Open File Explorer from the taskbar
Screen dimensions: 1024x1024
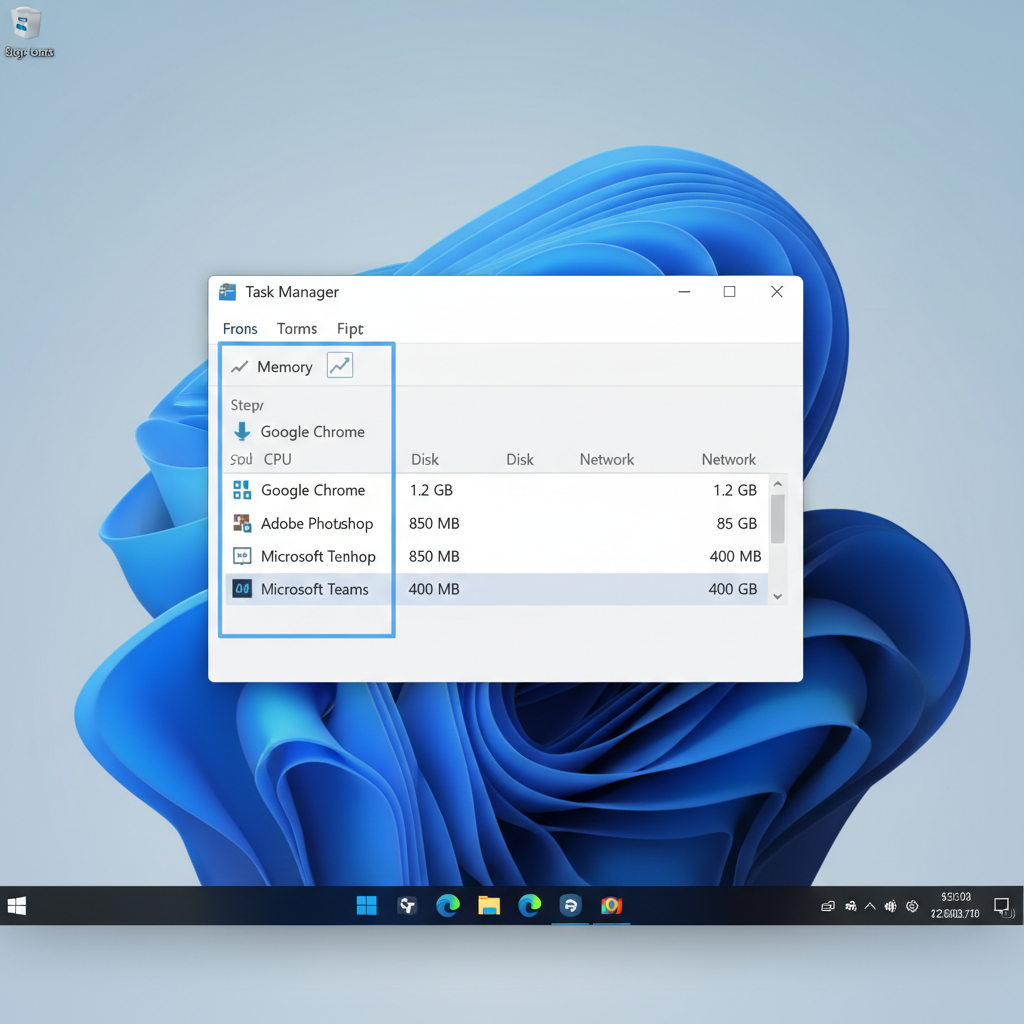[488, 906]
